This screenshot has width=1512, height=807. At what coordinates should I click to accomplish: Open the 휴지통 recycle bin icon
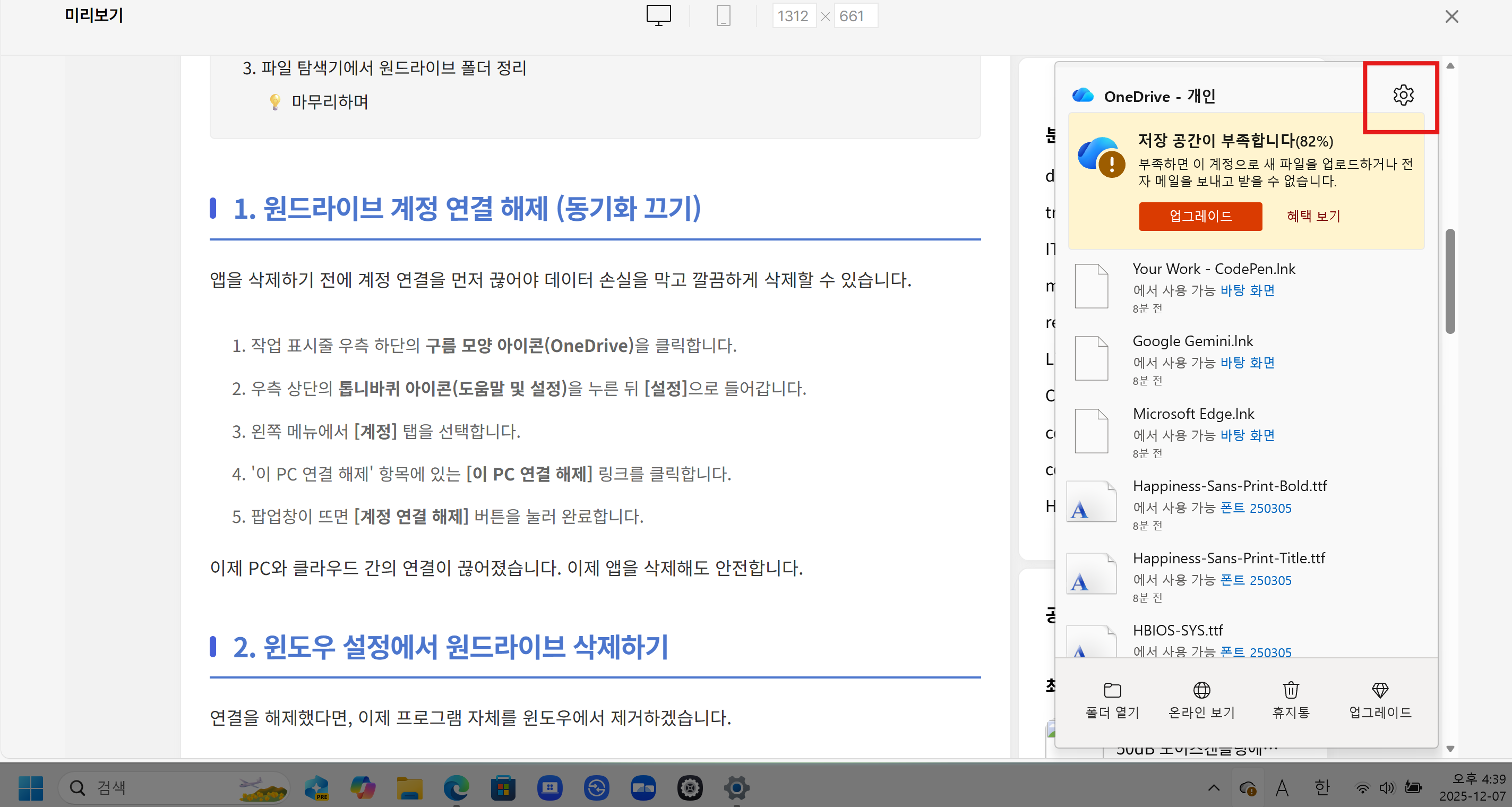click(x=1291, y=690)
